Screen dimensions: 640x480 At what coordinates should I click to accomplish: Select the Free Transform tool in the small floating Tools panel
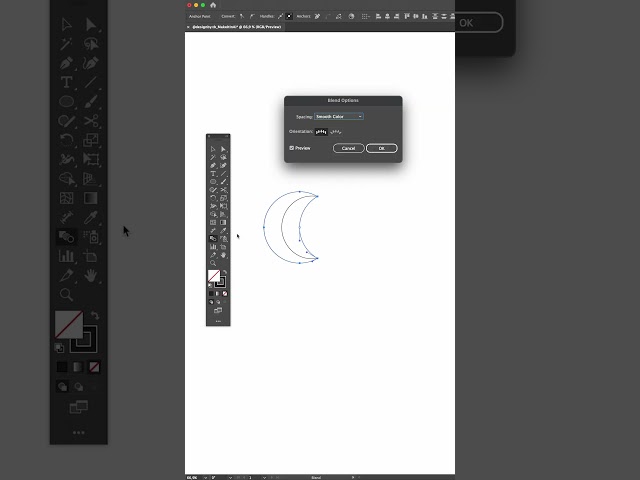tap(223, 206)
